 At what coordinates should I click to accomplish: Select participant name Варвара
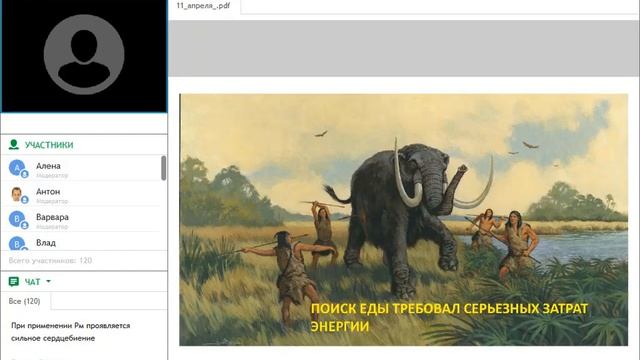tap(52, 217)
